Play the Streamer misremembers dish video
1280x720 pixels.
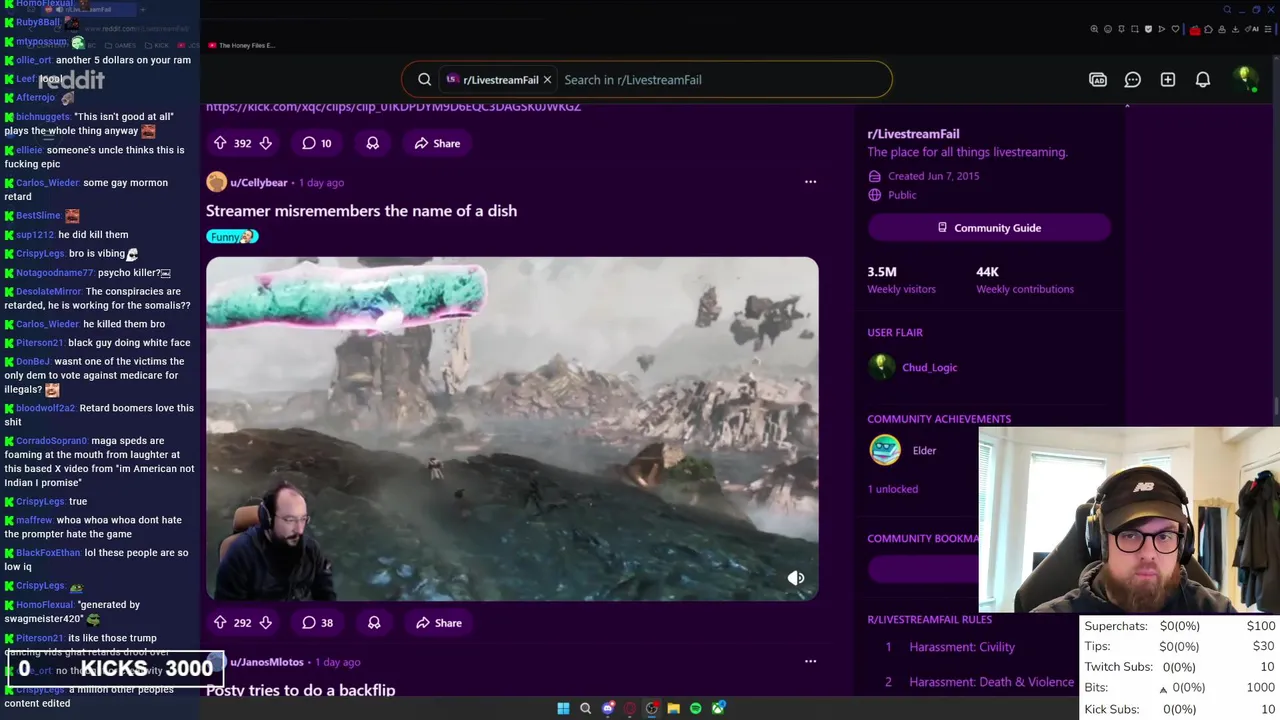pos(512,429)
